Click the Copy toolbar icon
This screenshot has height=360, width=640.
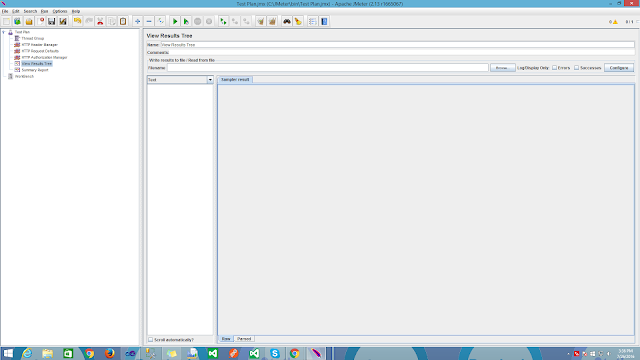coord(111,21)
